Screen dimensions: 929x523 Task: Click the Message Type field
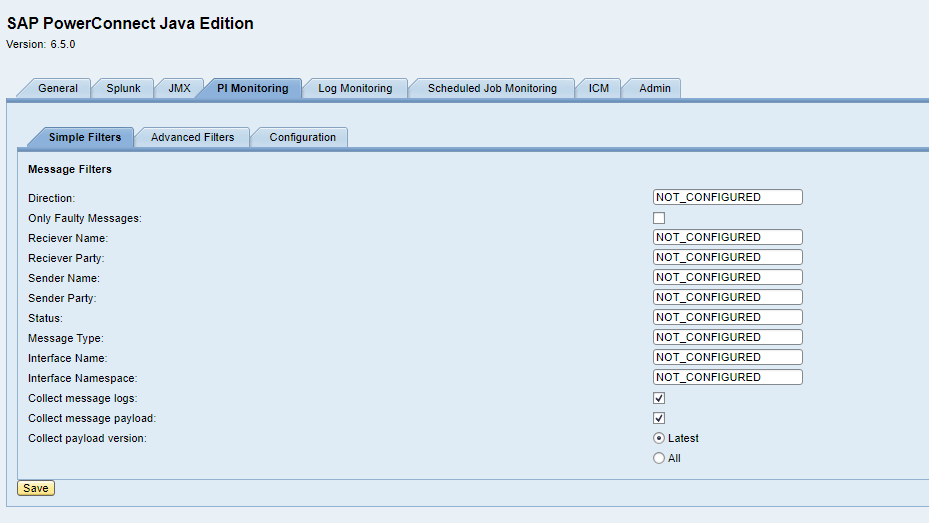727,338
